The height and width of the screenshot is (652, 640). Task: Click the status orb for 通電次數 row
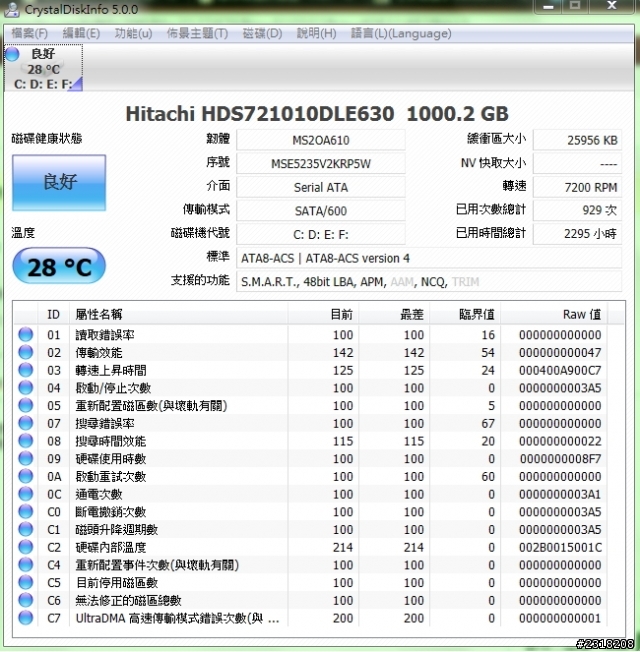point(26,494)
